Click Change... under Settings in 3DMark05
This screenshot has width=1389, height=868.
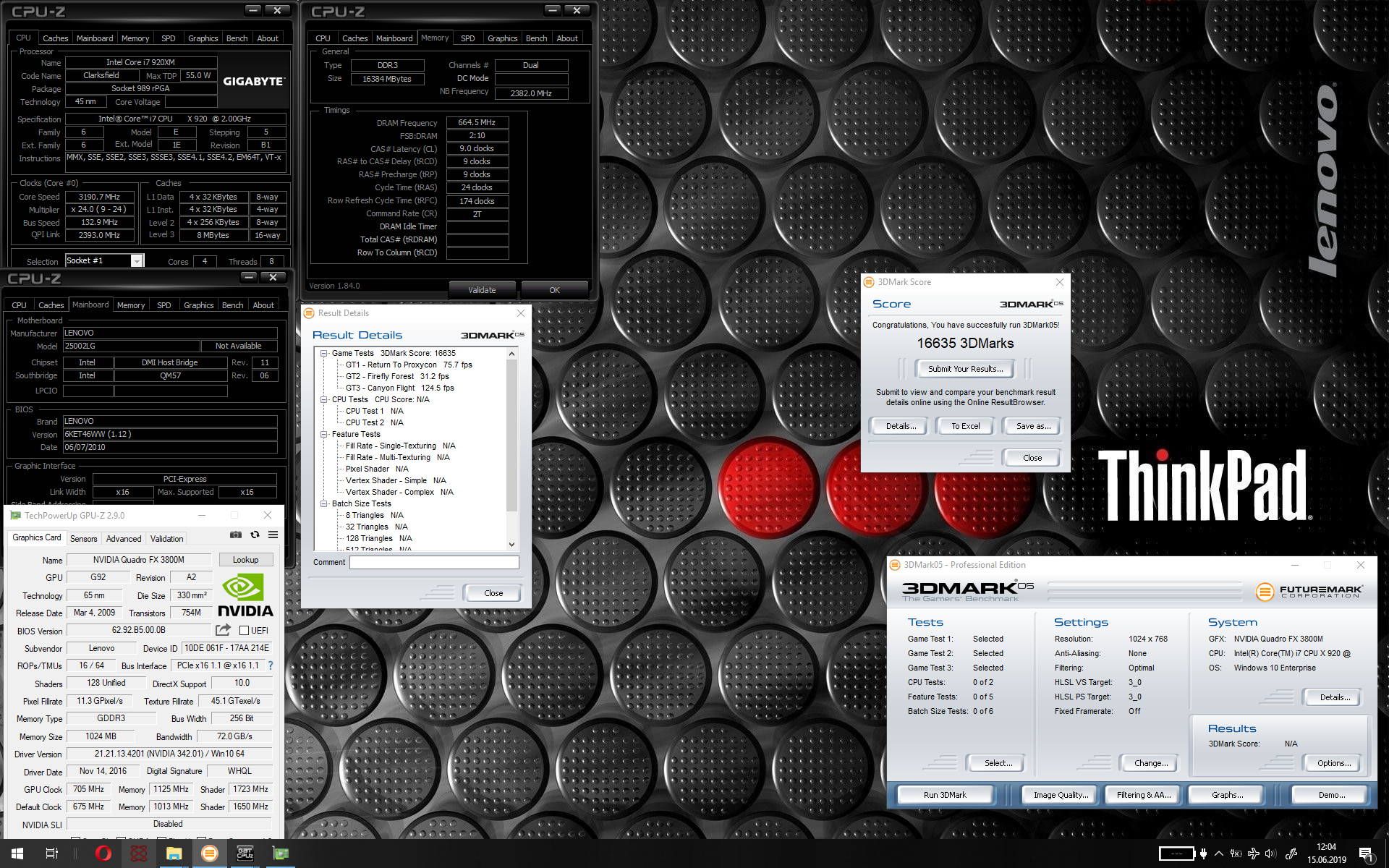[x=1150, y=762]
